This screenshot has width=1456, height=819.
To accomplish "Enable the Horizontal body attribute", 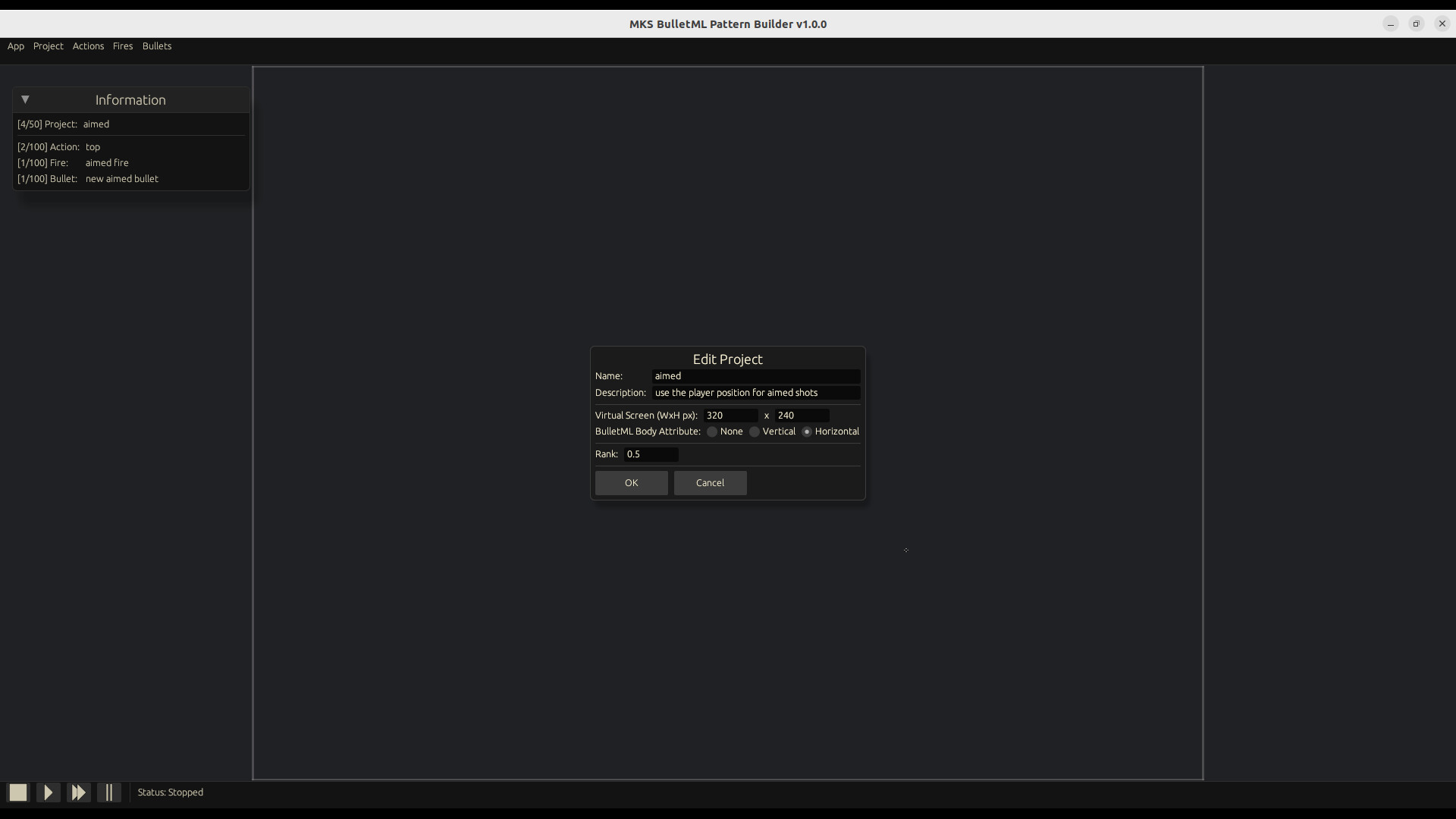I will click(x=806, y=431).
